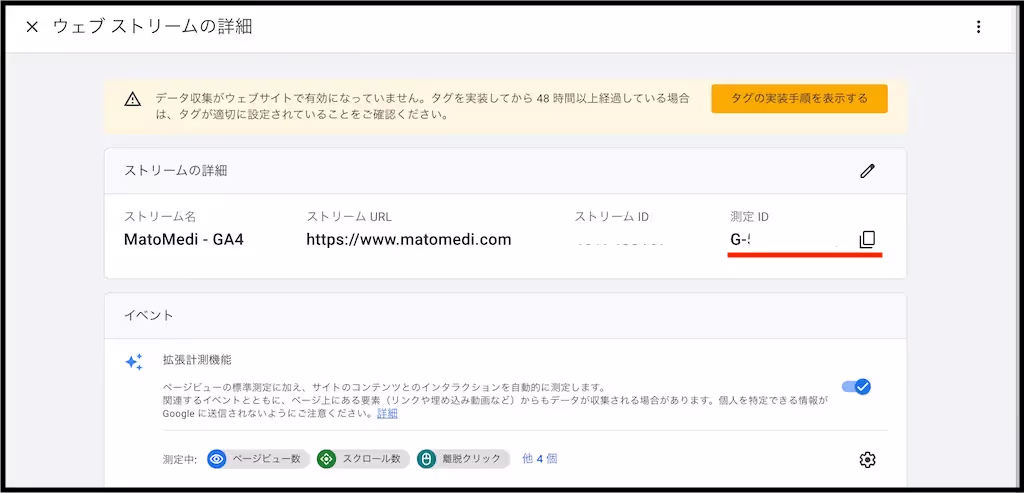Click the イベント section header
This screenshot has width=1024, height=493.
[x=149, y=315]
